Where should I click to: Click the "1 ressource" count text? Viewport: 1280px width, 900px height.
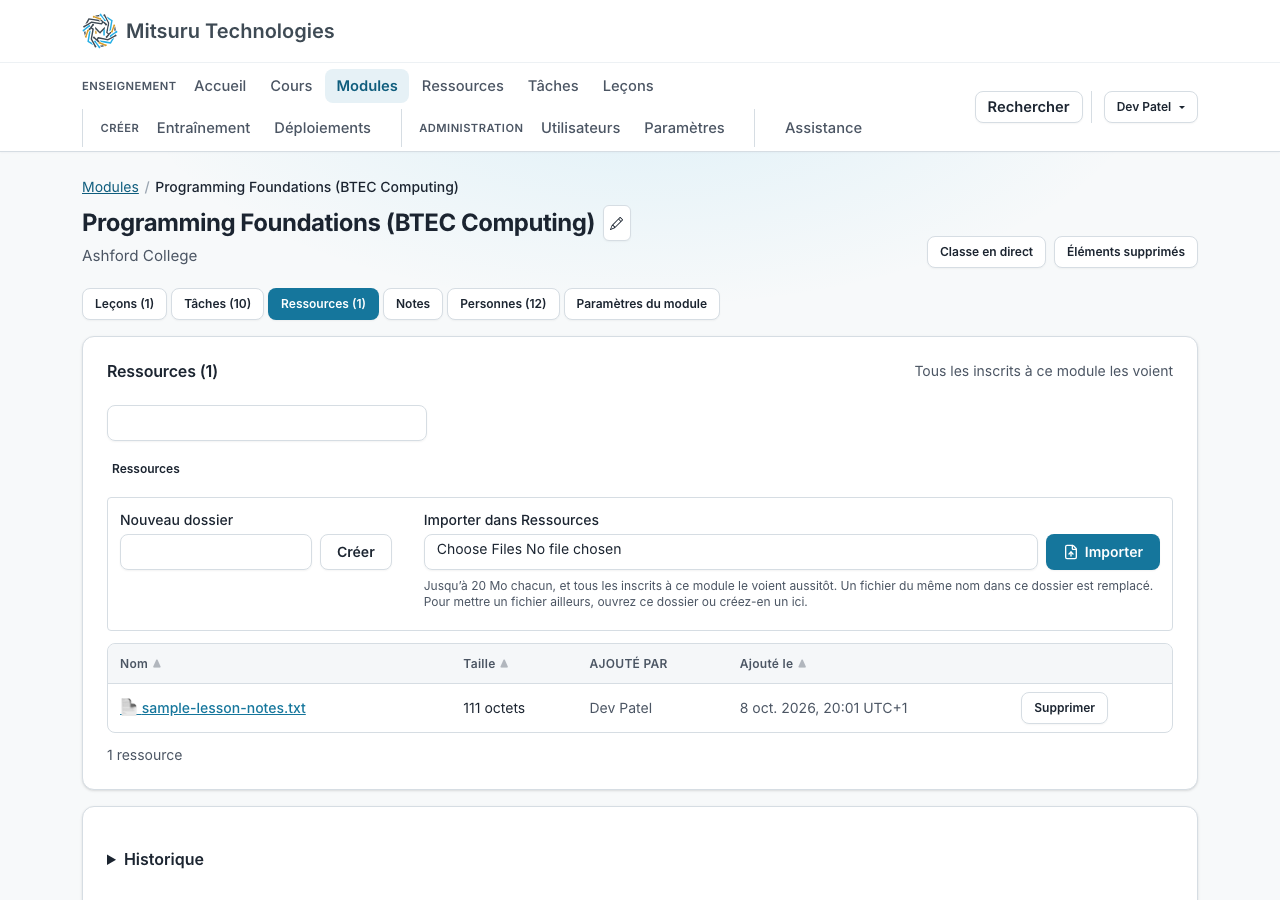[x=145, y=755]
